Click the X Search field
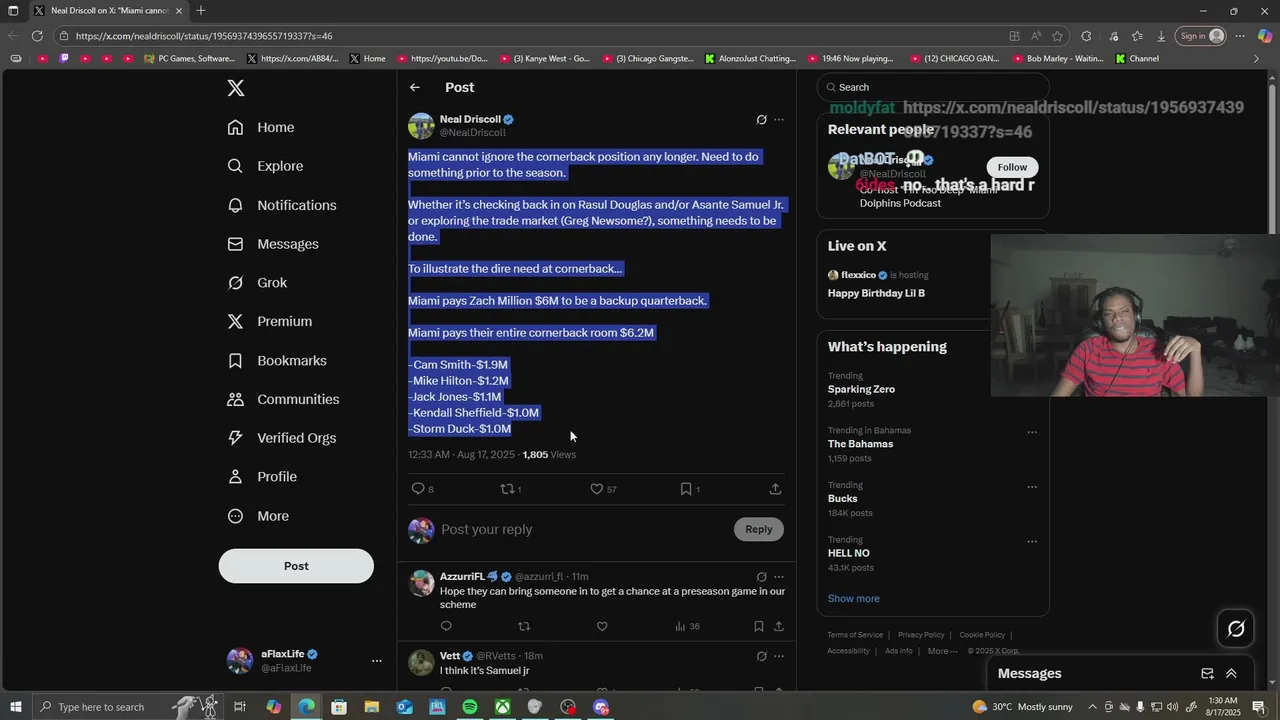This screenshot has width=1280, height=720. pyautogui.click(x=933, y=87)
